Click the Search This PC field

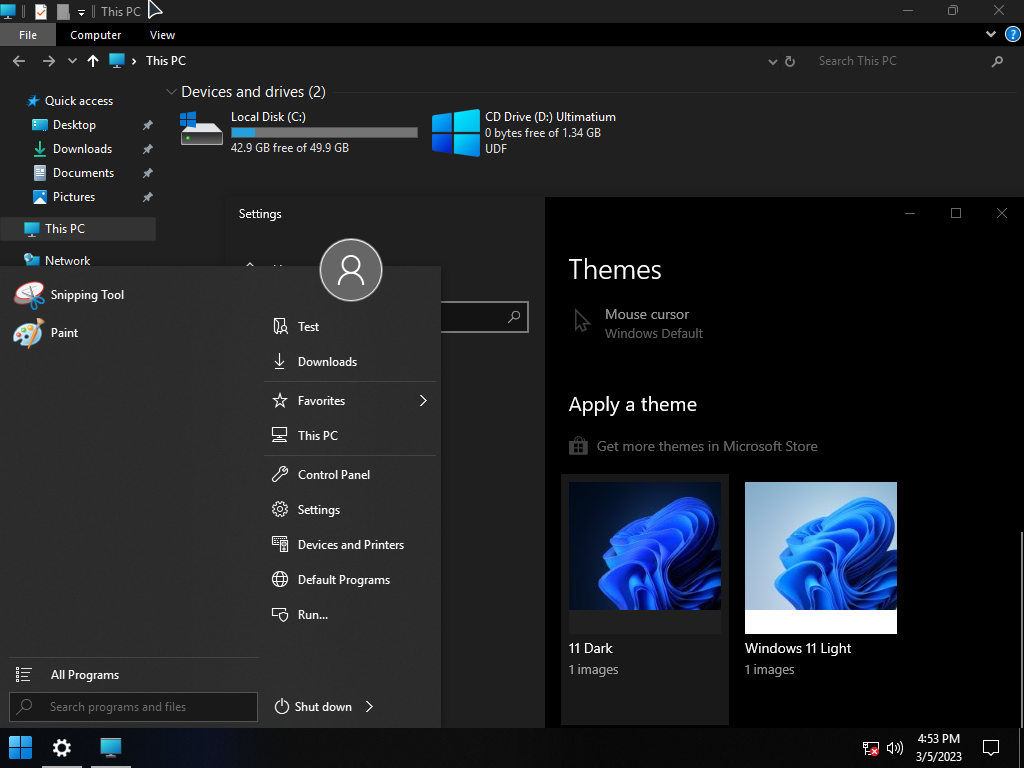901,61
